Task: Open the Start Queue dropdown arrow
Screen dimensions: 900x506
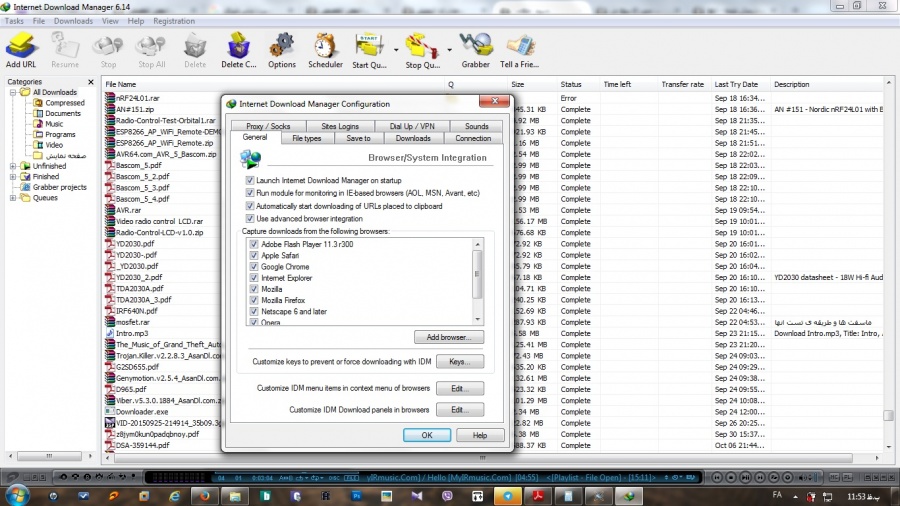Action: pos(396,50)
